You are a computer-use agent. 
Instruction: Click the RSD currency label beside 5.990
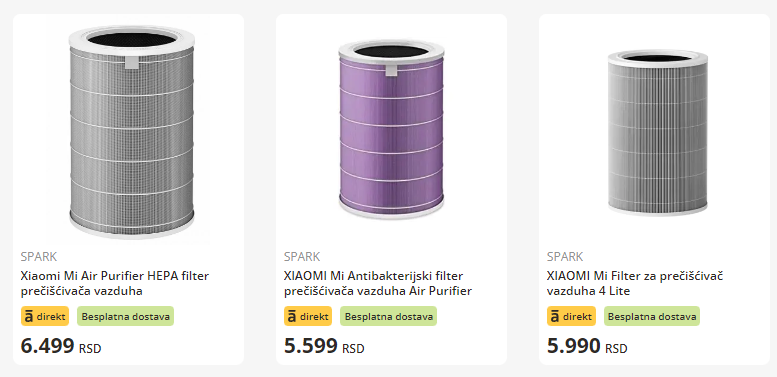click(616, 349)
